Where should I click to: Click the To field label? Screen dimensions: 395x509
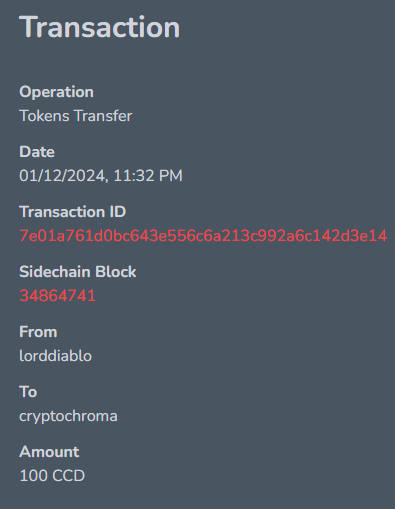click(28, 392)
